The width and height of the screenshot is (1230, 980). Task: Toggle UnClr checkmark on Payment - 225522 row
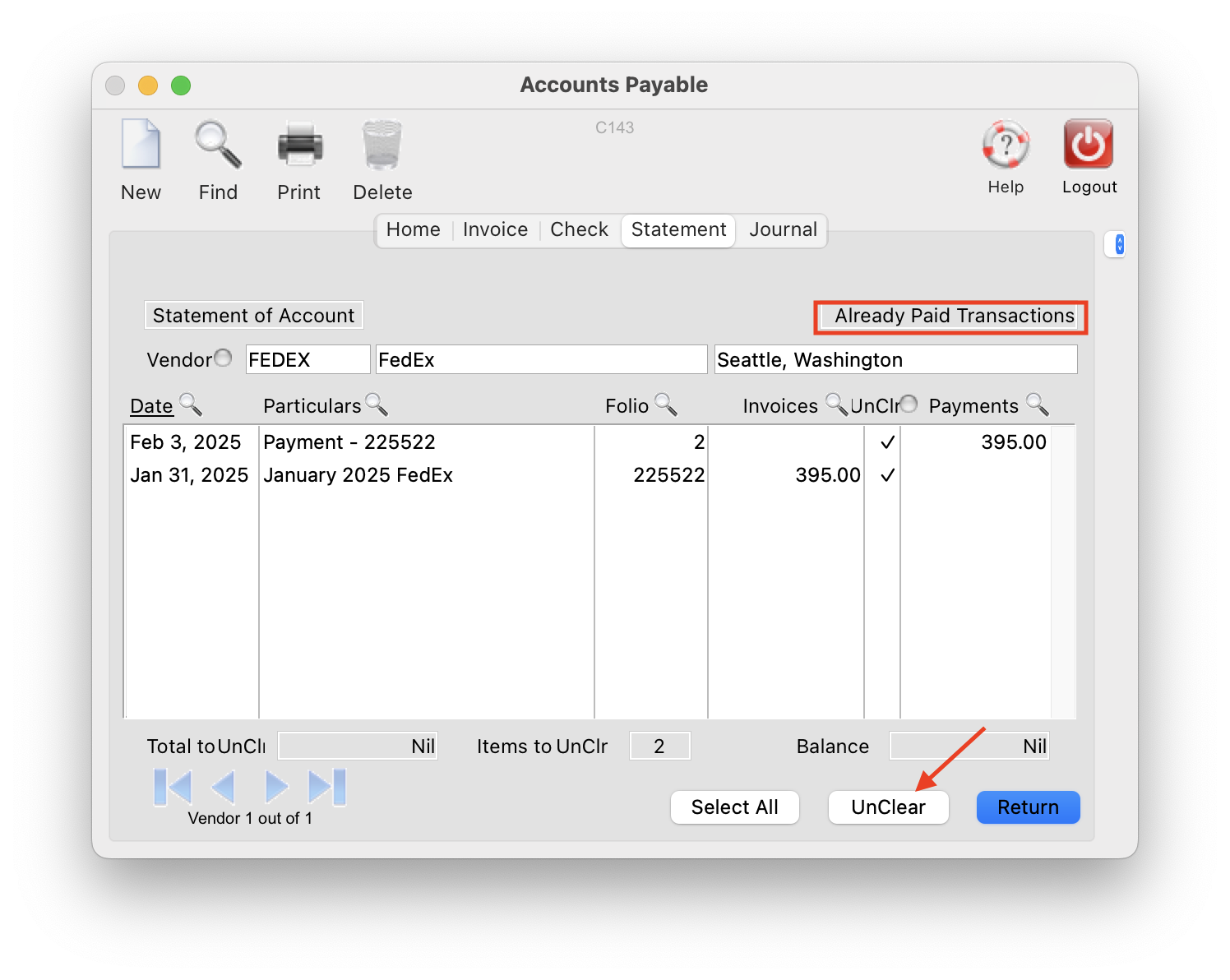click(887, 442)
